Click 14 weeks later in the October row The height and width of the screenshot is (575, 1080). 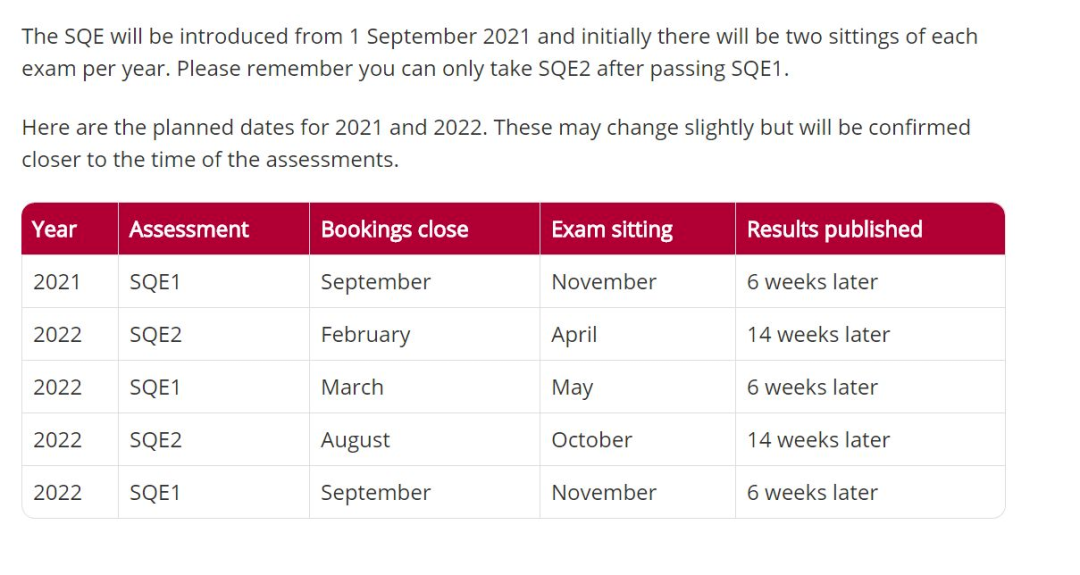pos(818,440)
